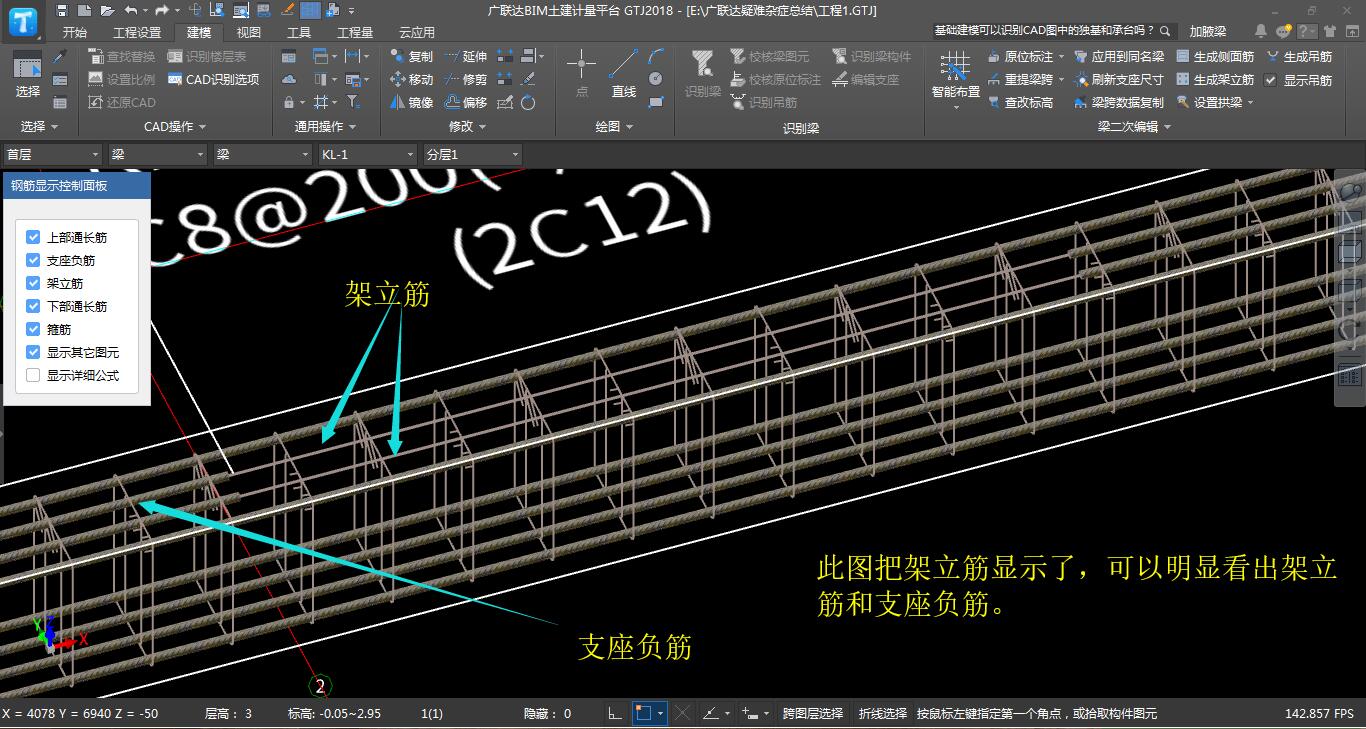Choose the arc drawing tool icon
This screenshot has height=729, width=1366.
pos(656,56)
